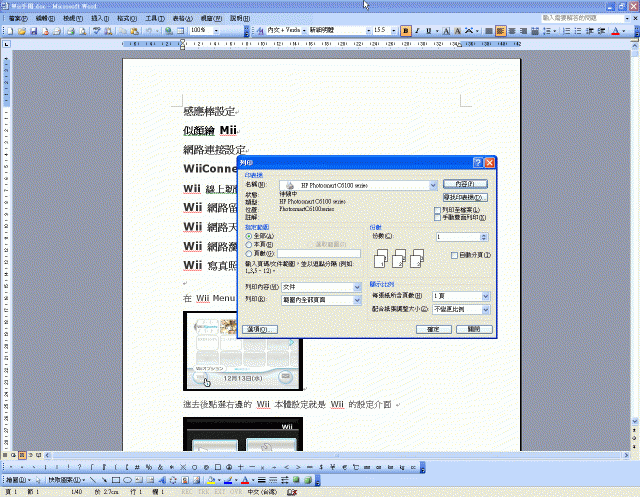Open the font size 15.5 dropdown
This screenshot has width=640, height=497.
click(393, 31)
